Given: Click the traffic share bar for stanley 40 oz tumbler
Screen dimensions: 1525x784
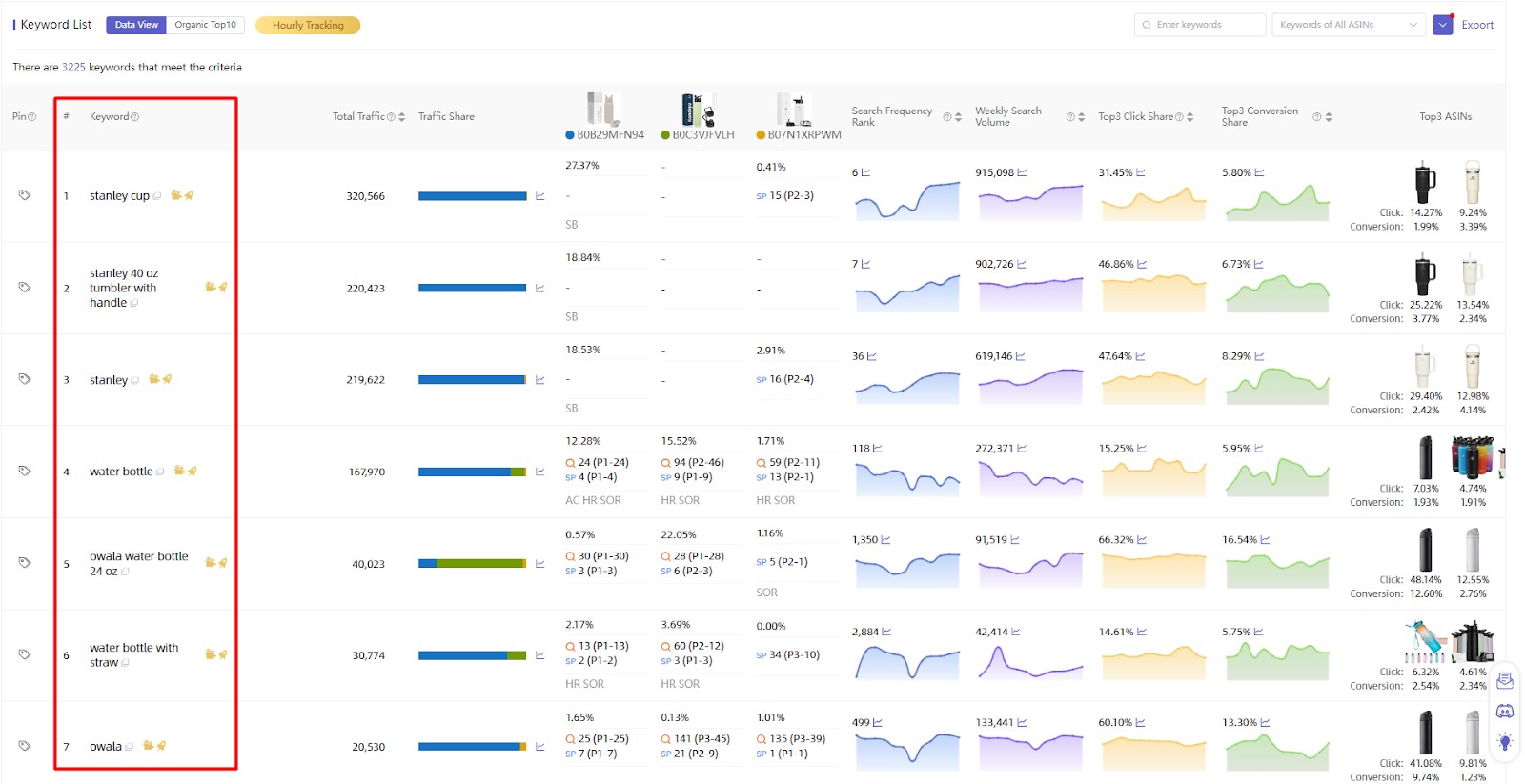Looking at the screenshot, I should pos(473,288).
